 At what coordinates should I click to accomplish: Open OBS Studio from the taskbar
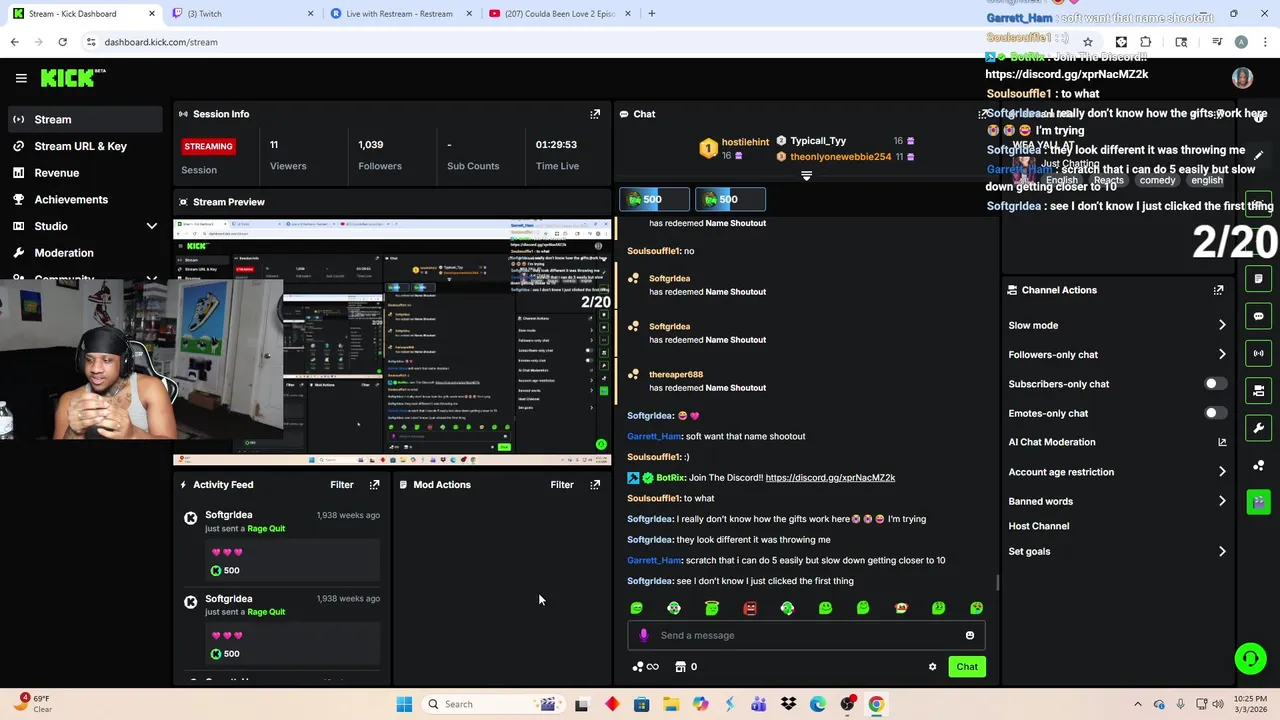848,704
